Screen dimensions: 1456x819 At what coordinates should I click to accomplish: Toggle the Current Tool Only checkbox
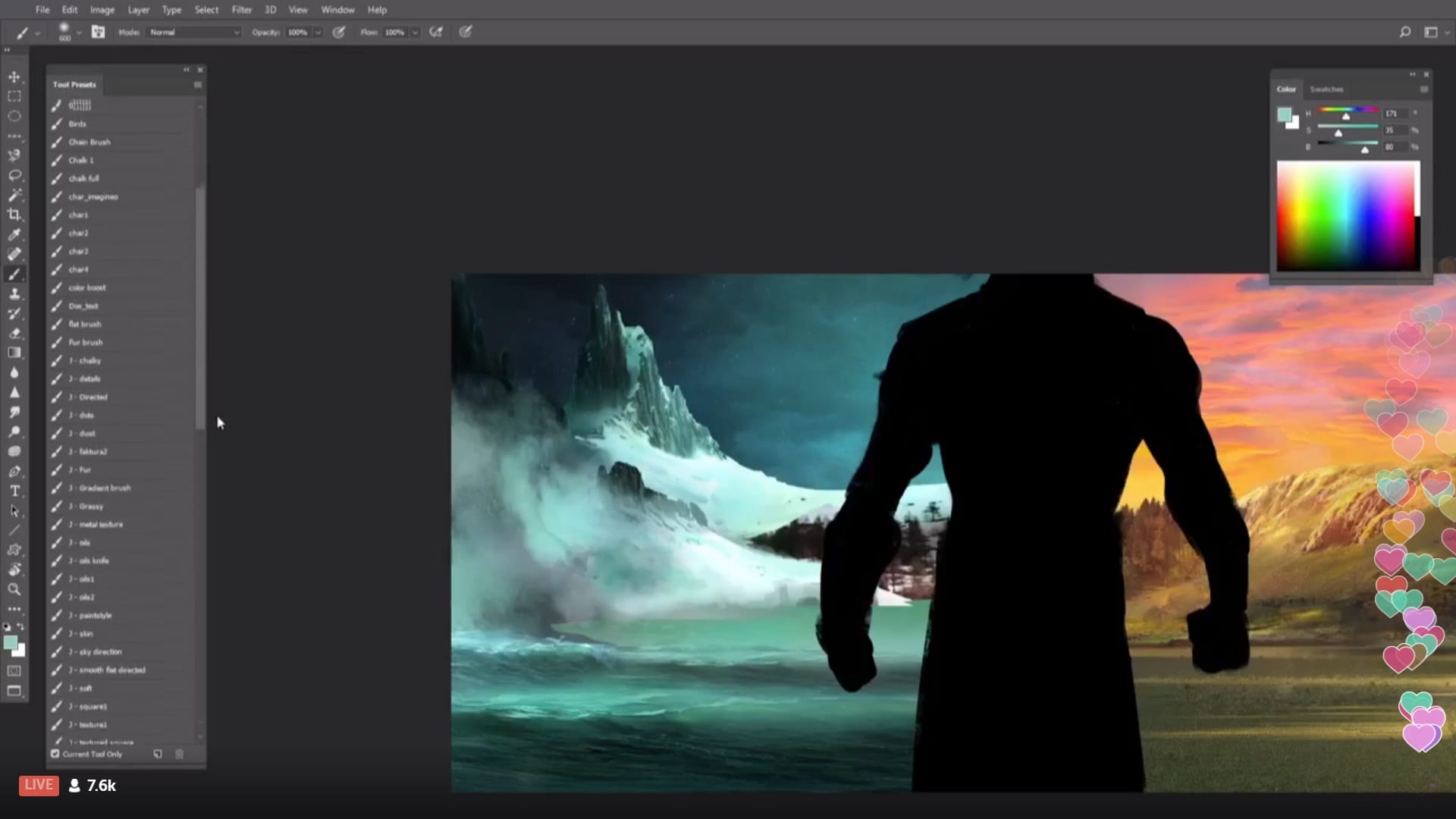[x=55, y=754]
